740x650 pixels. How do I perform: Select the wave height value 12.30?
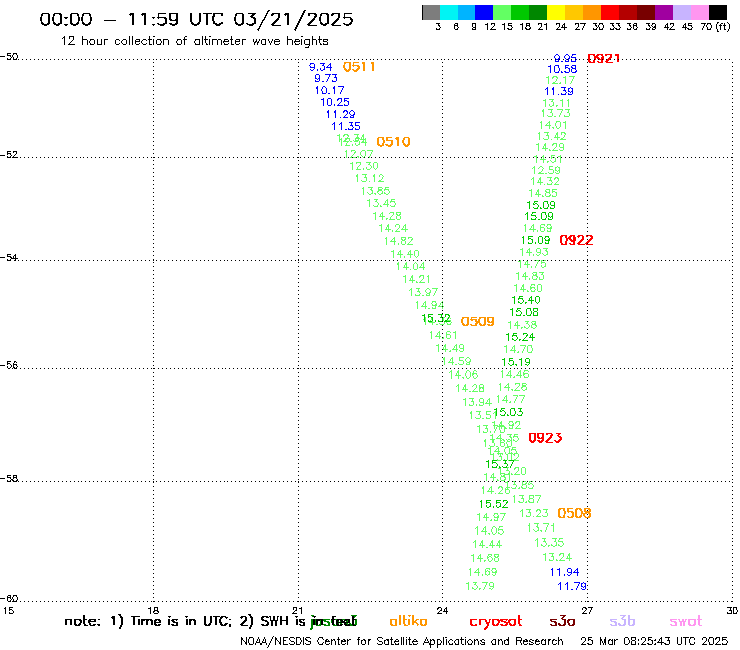coord(364,166)
